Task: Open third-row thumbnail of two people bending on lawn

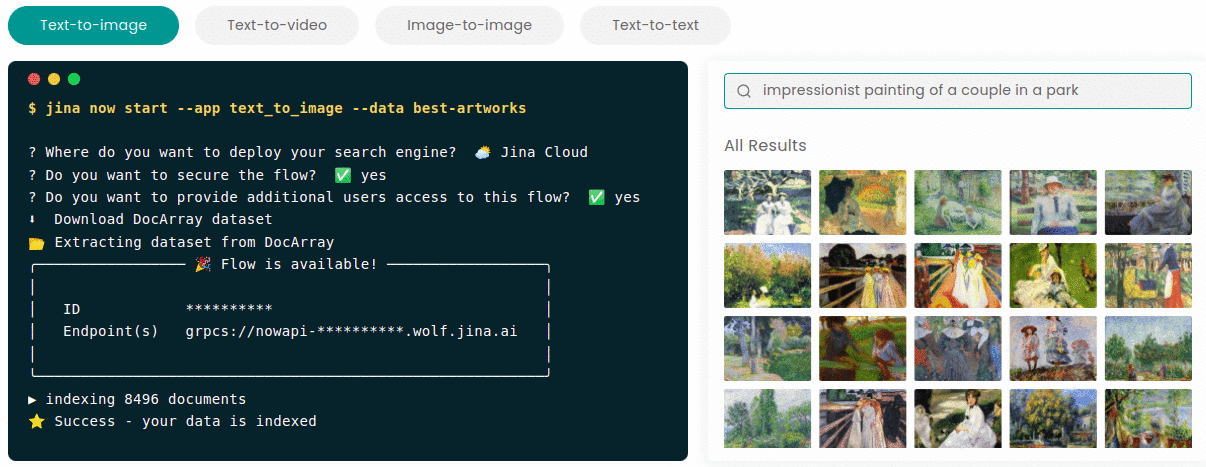Action: pyautogui.click(x=862, y=348)
